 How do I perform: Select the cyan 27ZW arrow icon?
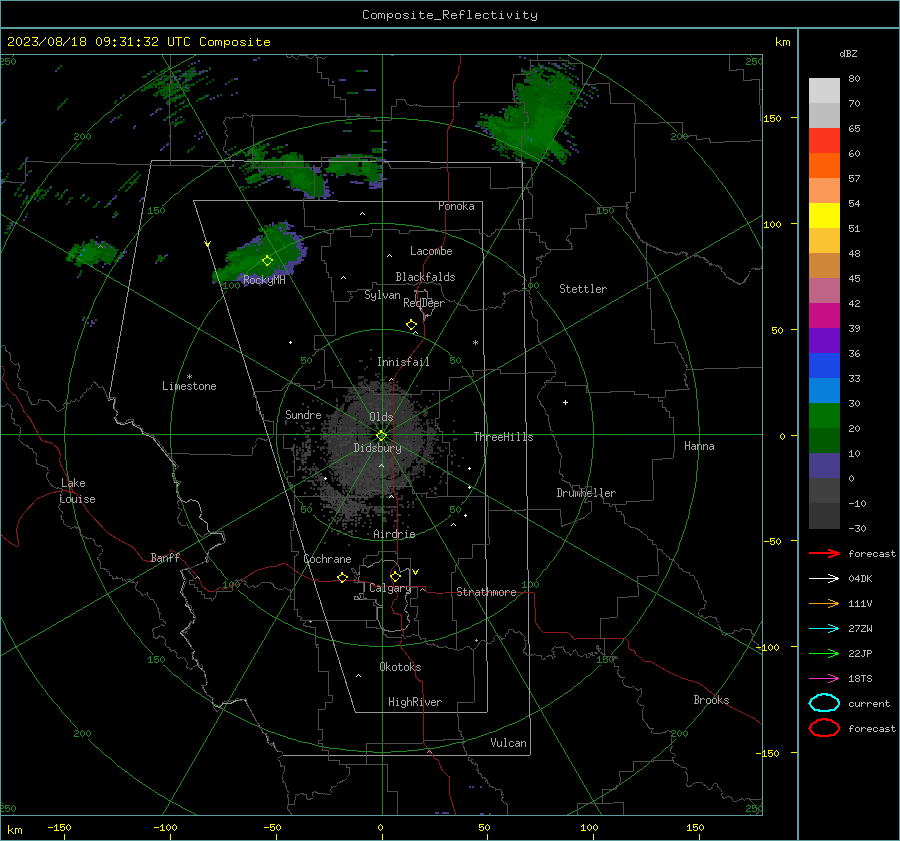[824, 629]
